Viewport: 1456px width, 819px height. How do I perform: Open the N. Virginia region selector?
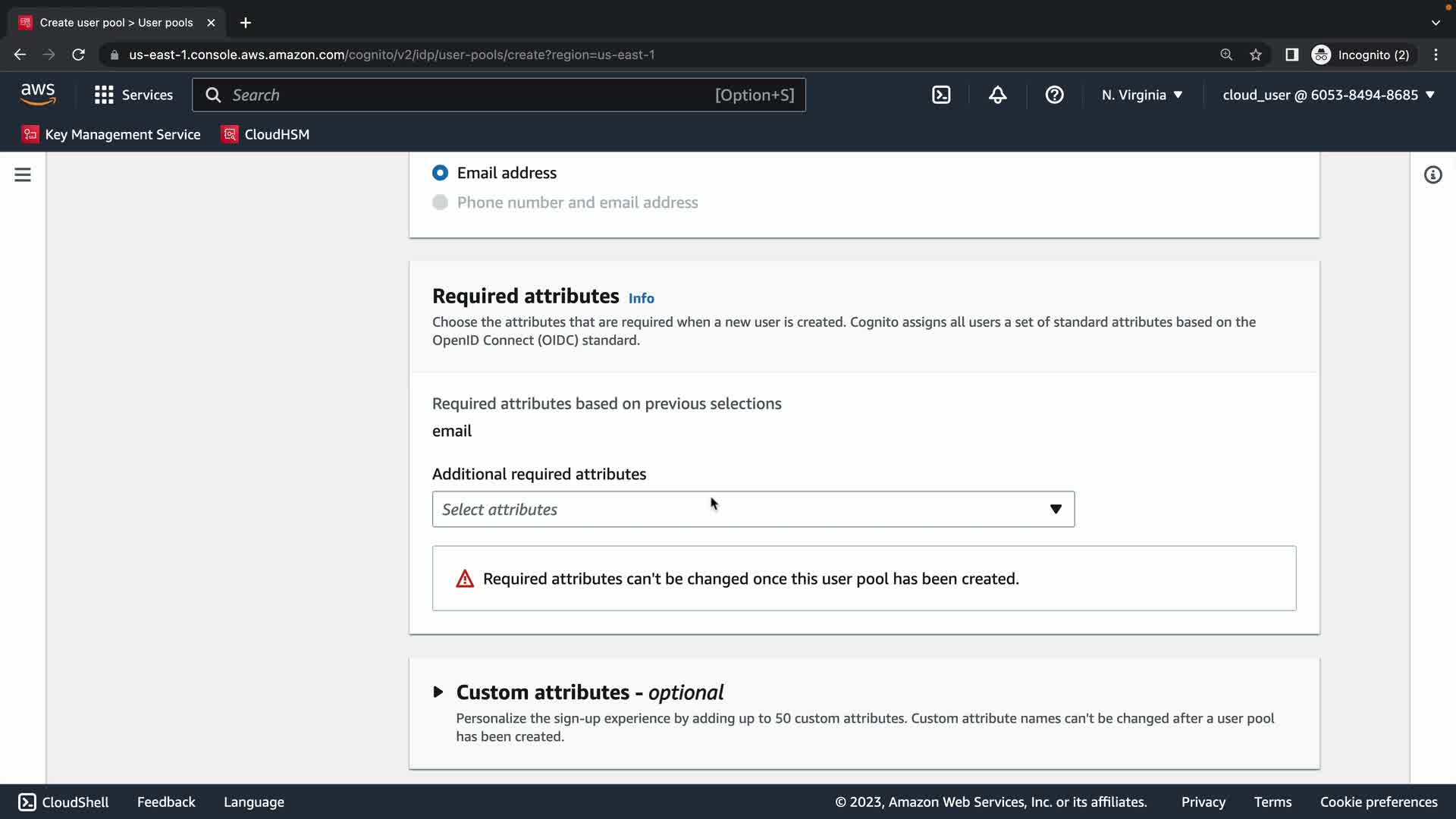1141,95
